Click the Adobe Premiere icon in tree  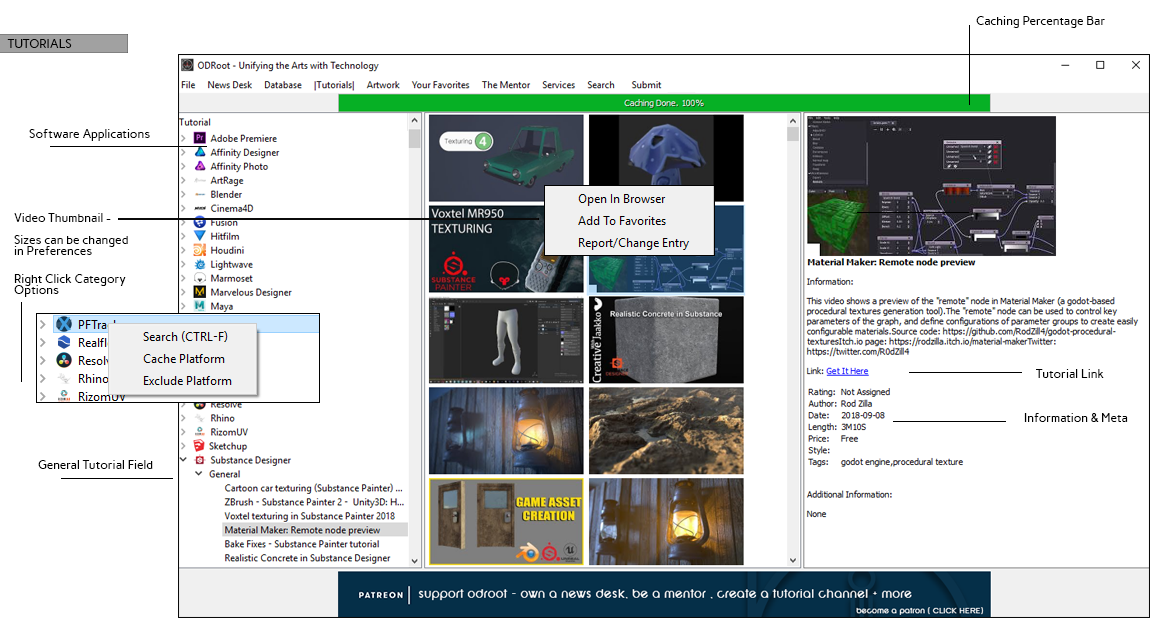pyautogui.click(x=200, y=139)
